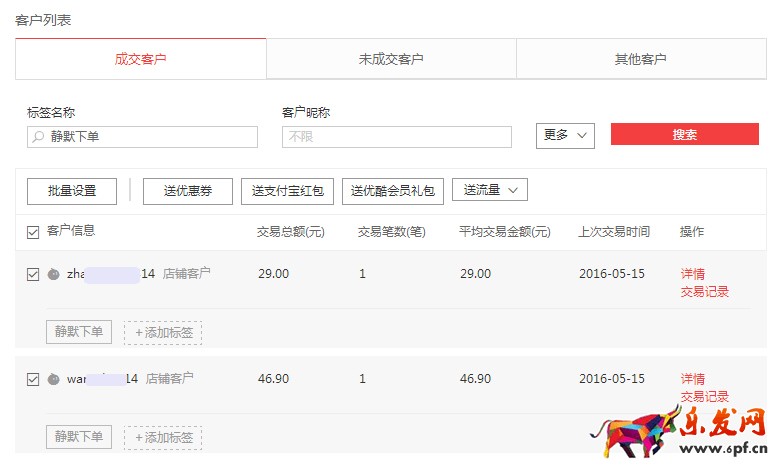This screenshot has height=469, width=778.
Task: Expand the 更多 dropdown for more filters
Action: click(x=565, y=135)
